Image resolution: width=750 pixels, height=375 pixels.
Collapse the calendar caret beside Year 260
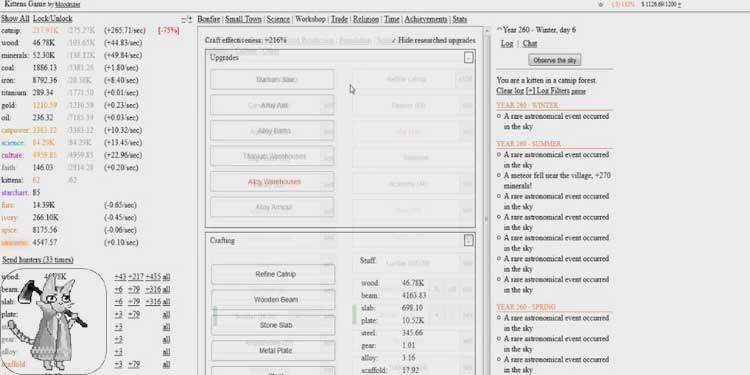(499, 30)
